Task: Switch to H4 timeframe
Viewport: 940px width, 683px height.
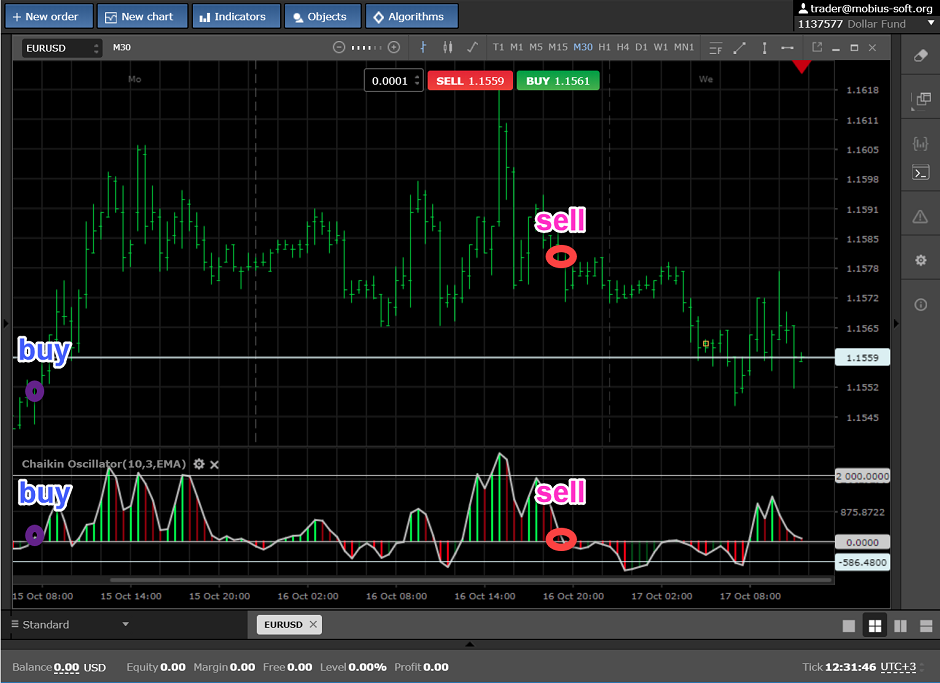Action: pyautogui.click(x=623, y=47)
